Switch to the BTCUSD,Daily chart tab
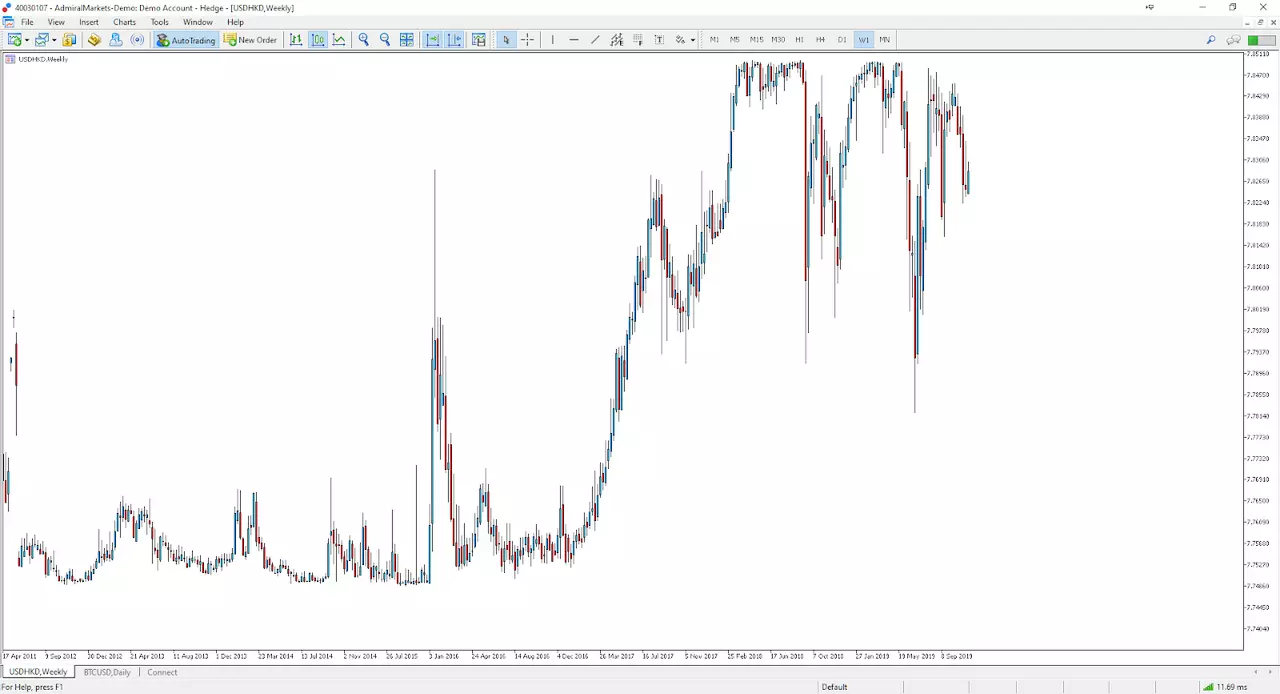The image size is (1280, 694). pyautogui.click(x=107, y=672)
